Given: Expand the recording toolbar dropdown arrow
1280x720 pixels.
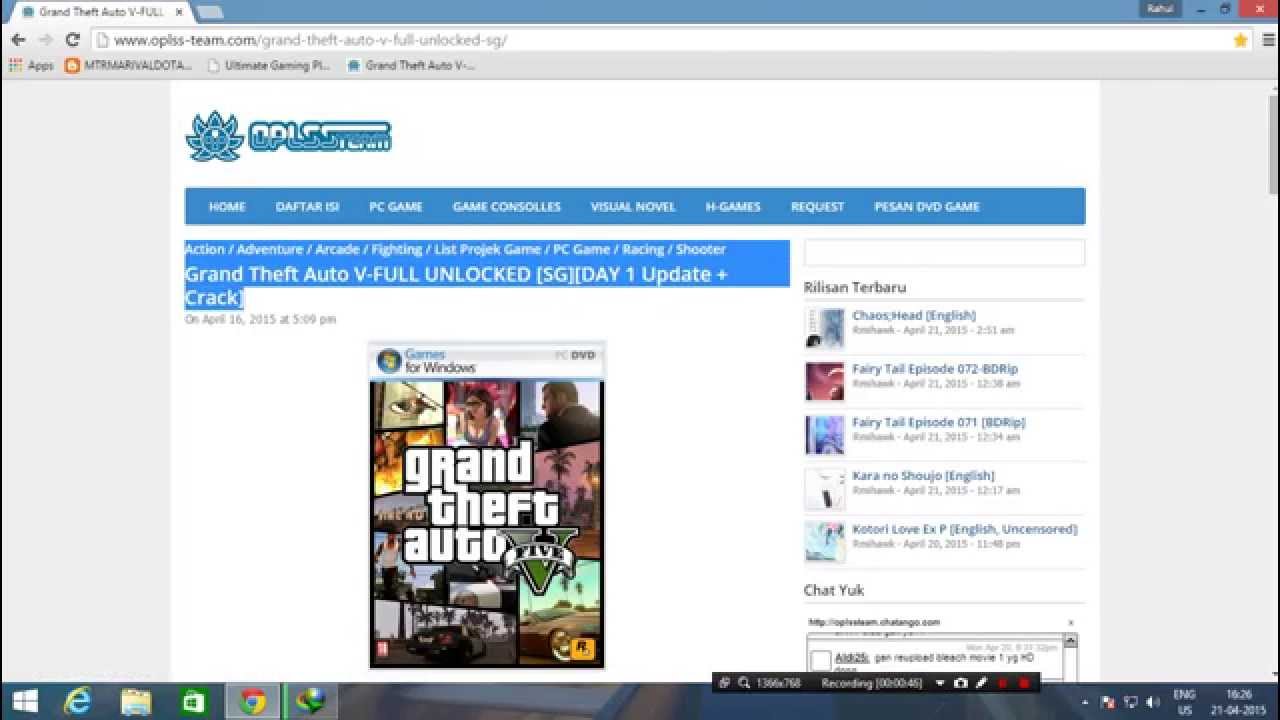Looking at the screenshot, I should [940, 683].
